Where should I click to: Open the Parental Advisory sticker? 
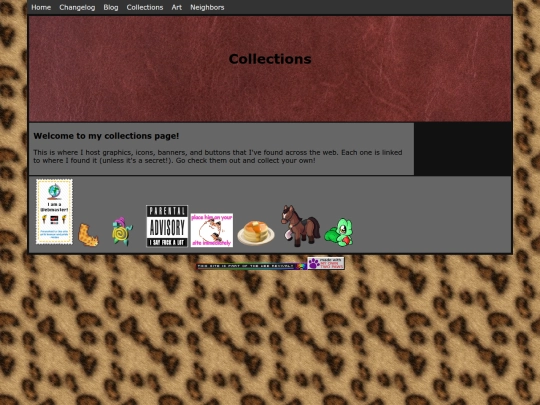pyautogui.click(x=167, y=226)
